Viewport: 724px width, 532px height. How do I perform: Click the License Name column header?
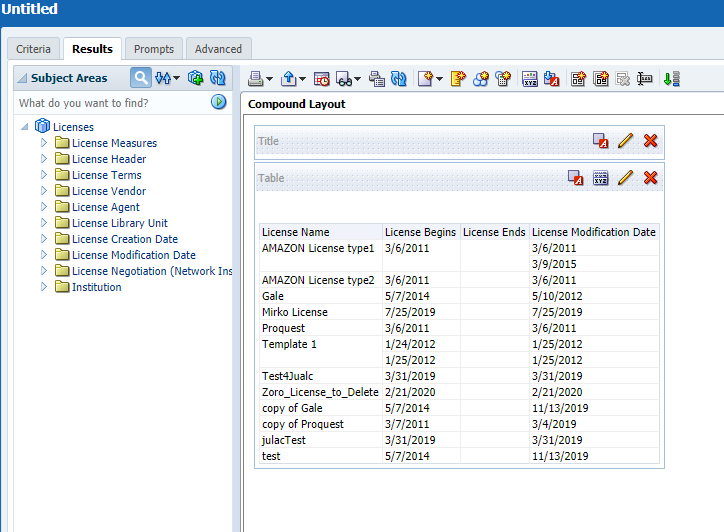(x=321, y=232)
